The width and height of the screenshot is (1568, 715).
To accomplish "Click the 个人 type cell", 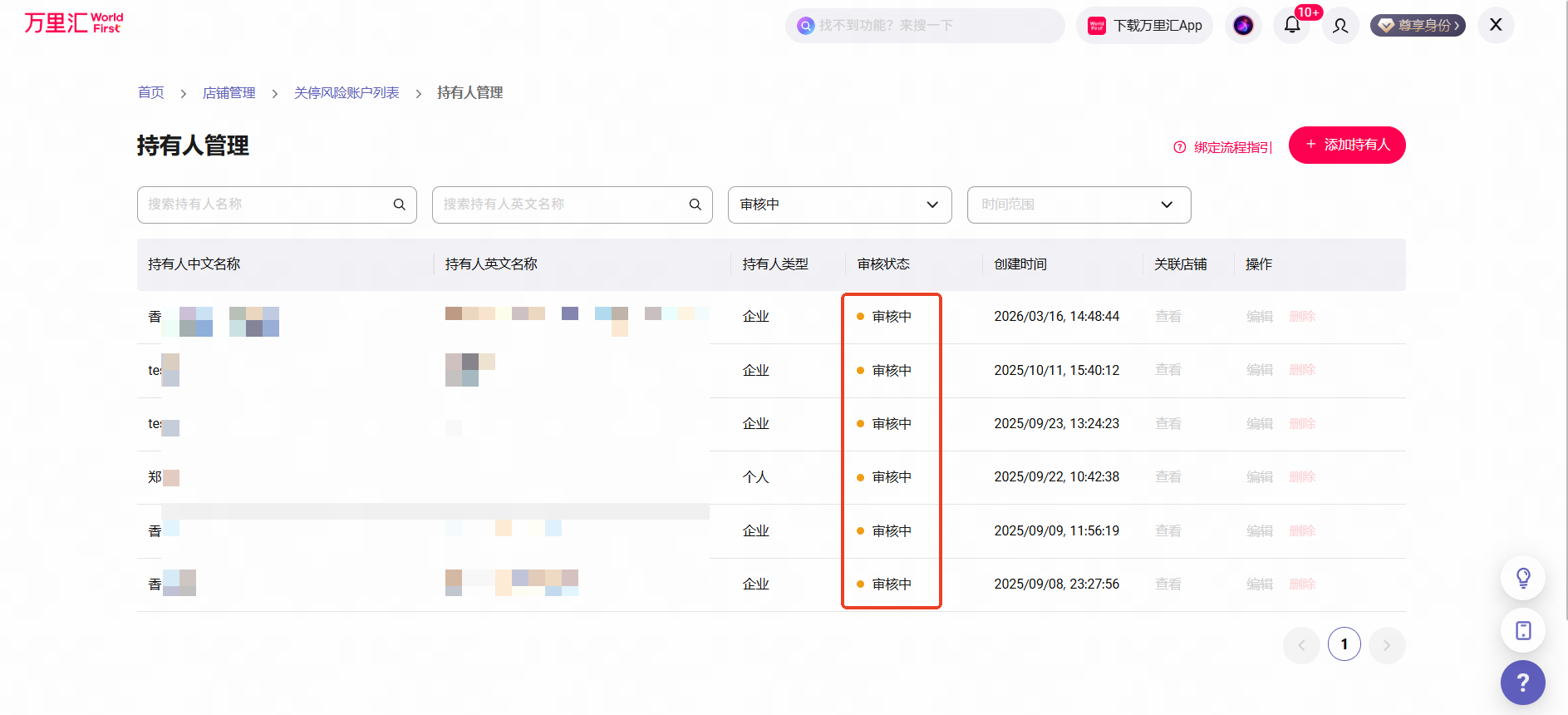I will coord(756,477).
